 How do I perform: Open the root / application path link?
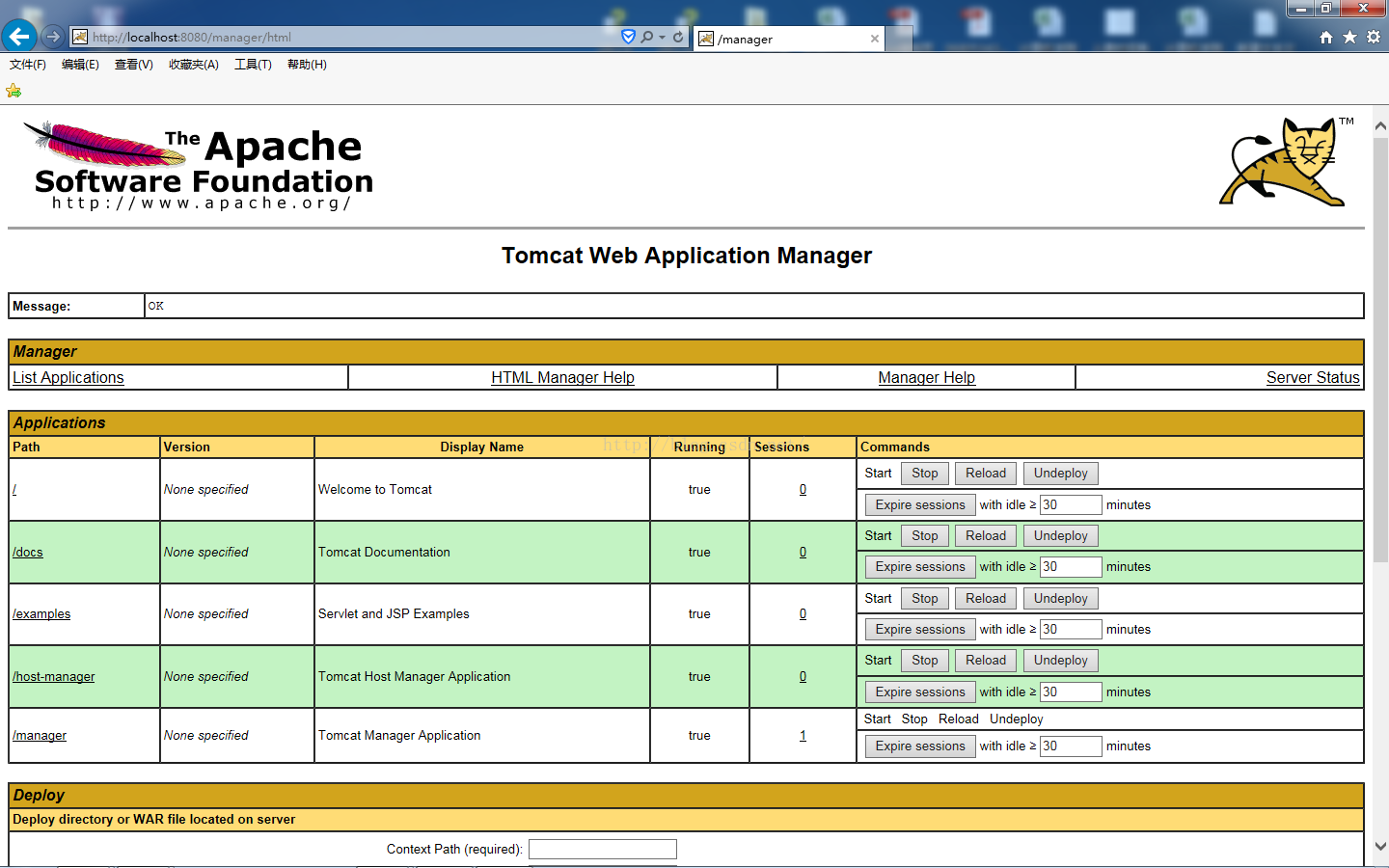click(x=14, y=490)
